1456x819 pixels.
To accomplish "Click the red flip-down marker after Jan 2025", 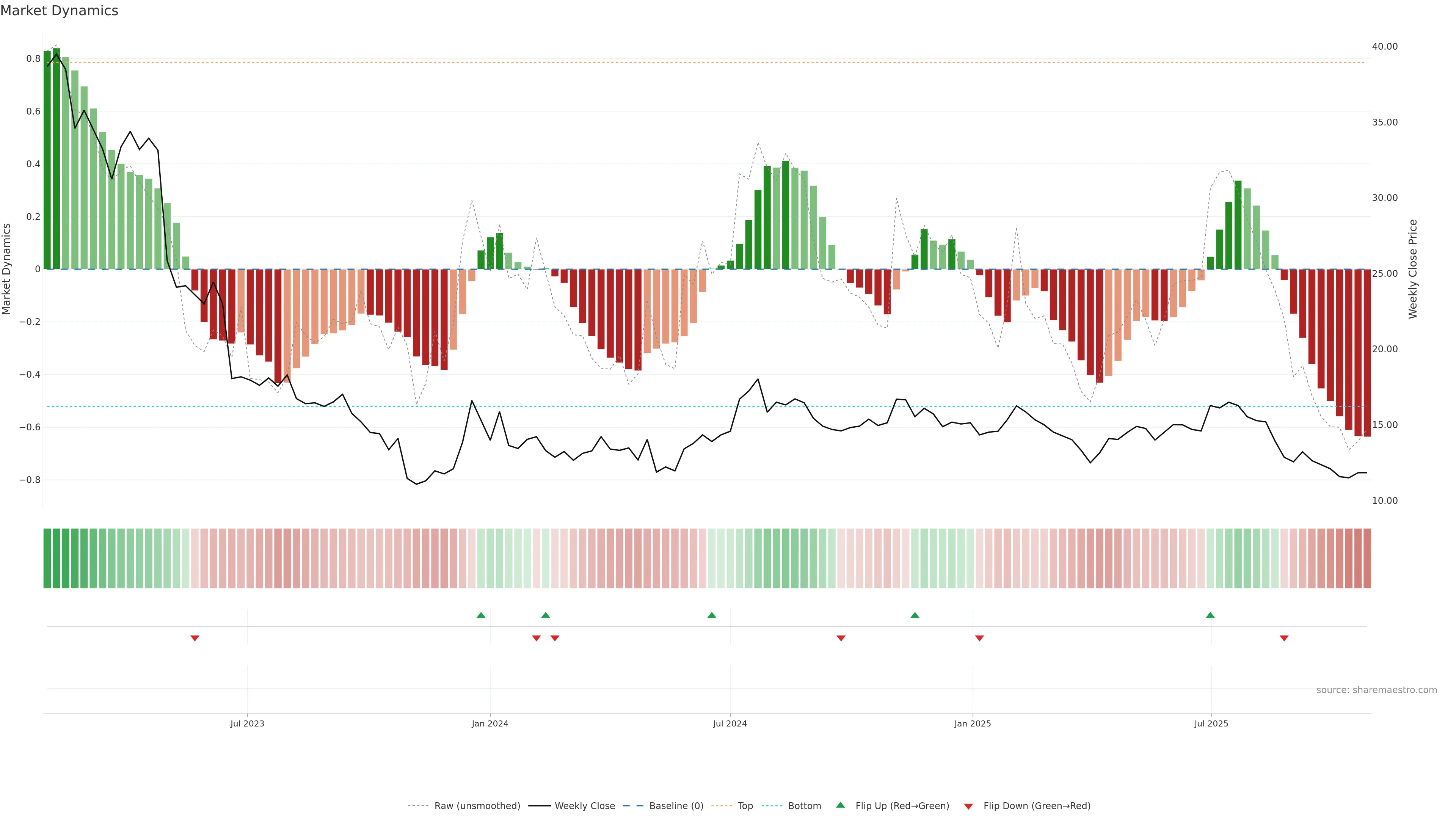I will point(979,638).
